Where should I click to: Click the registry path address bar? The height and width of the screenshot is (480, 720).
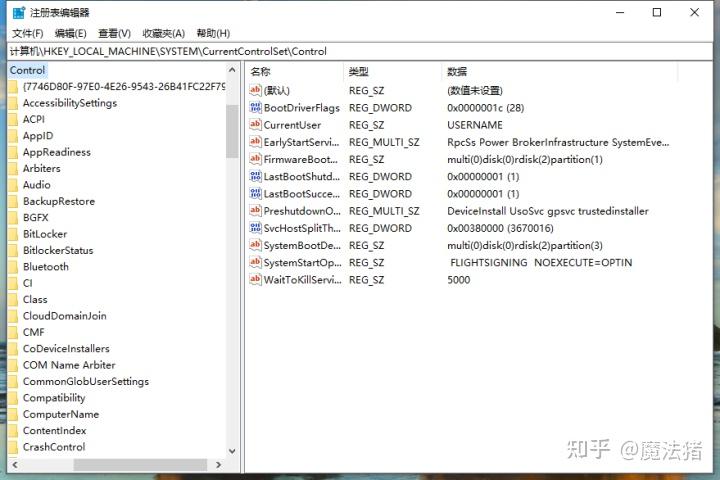[360, 51]
